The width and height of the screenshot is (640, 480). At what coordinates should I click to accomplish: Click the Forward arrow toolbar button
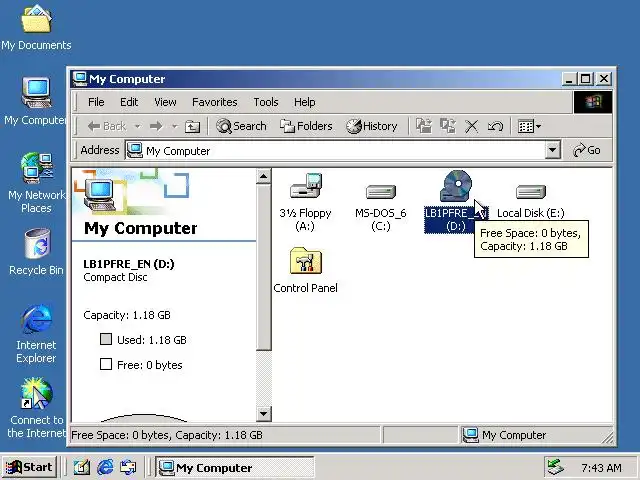tap(156, 126)
